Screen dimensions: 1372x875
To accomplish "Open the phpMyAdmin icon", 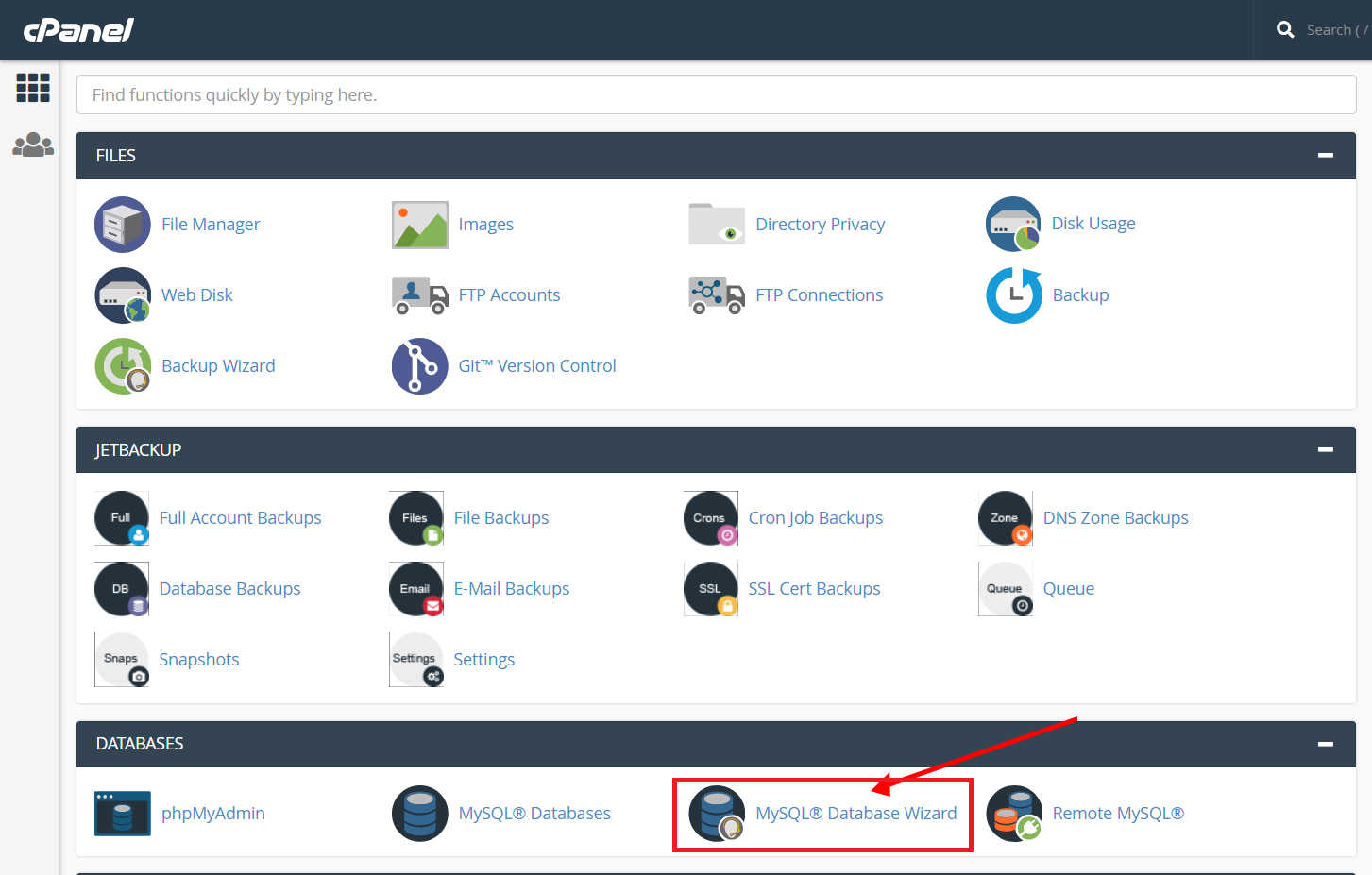I will pos(123,814).
